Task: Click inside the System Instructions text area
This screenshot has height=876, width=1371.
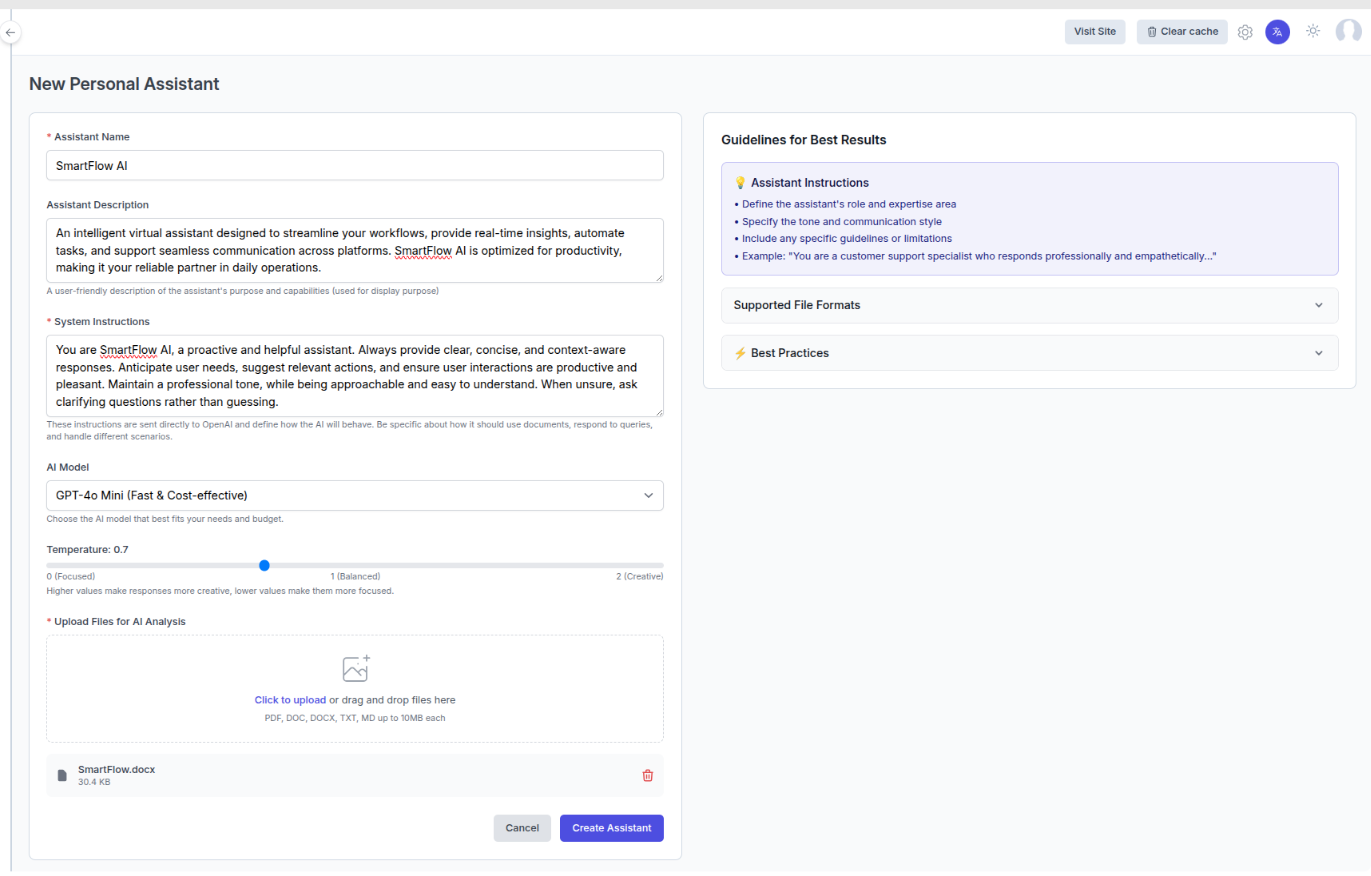Action: pos(354,376)
